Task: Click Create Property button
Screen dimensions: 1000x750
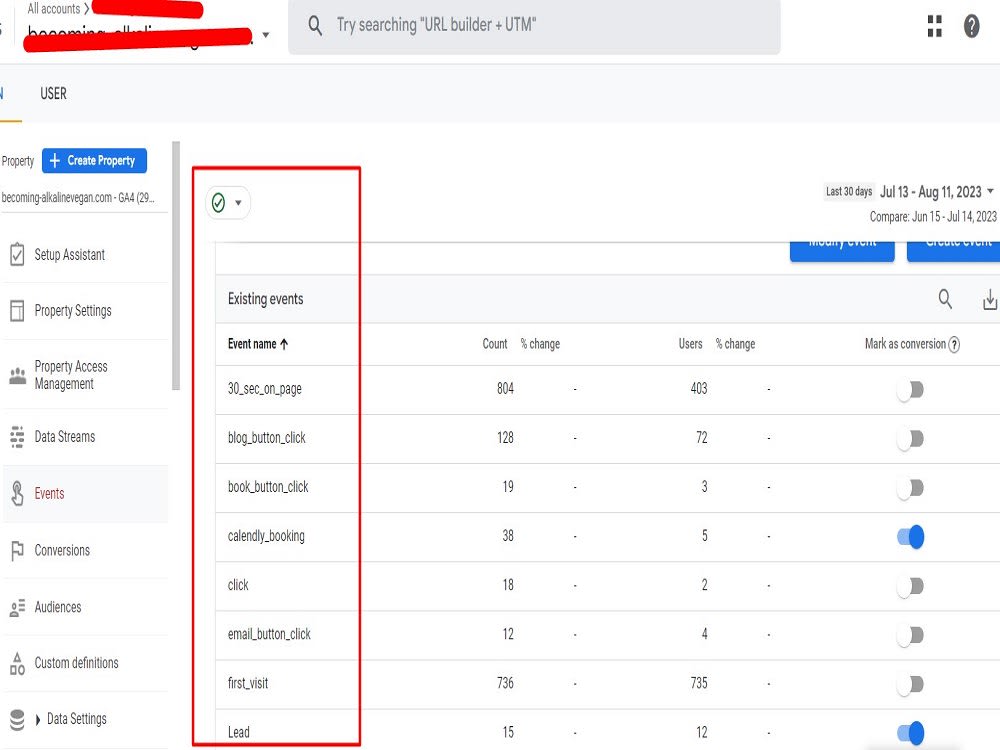Action: click(94, 161)
